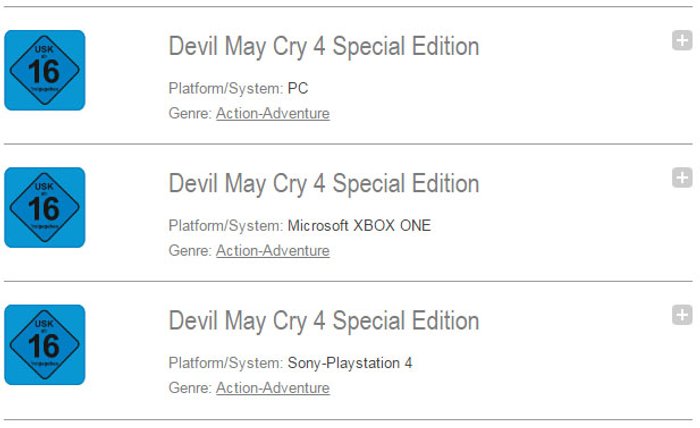Click Platform/System label in the XBOX ONE entry
This screenshot has height=428, width=700.
coord(225,226)
